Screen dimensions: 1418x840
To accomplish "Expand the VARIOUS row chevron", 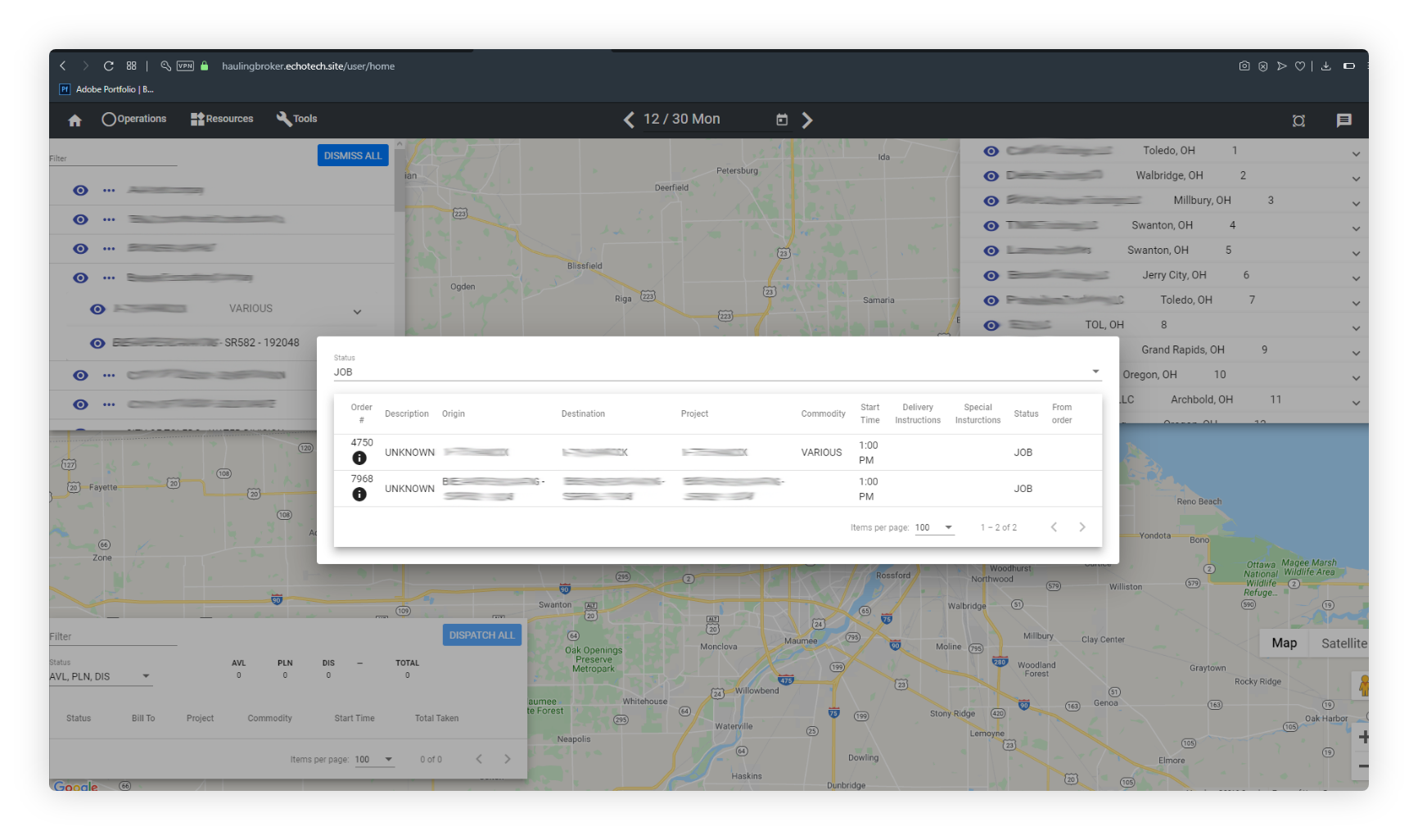I will pos(357,312).
